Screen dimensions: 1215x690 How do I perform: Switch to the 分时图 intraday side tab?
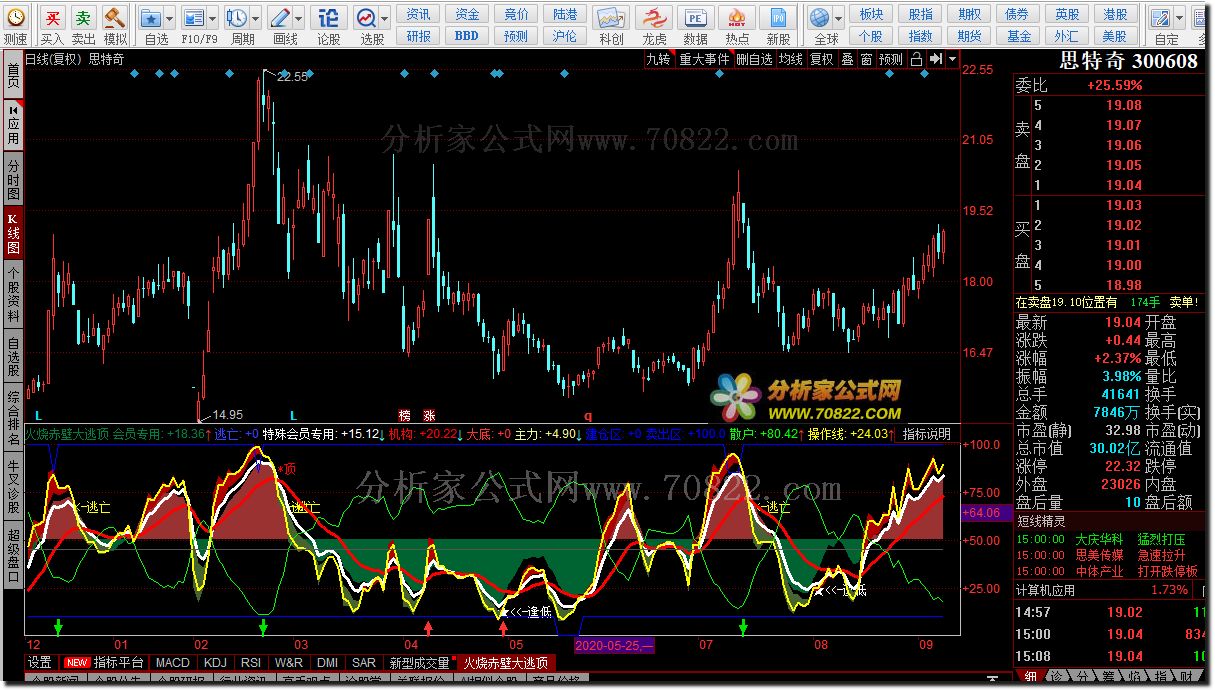(x=13, y=179)
